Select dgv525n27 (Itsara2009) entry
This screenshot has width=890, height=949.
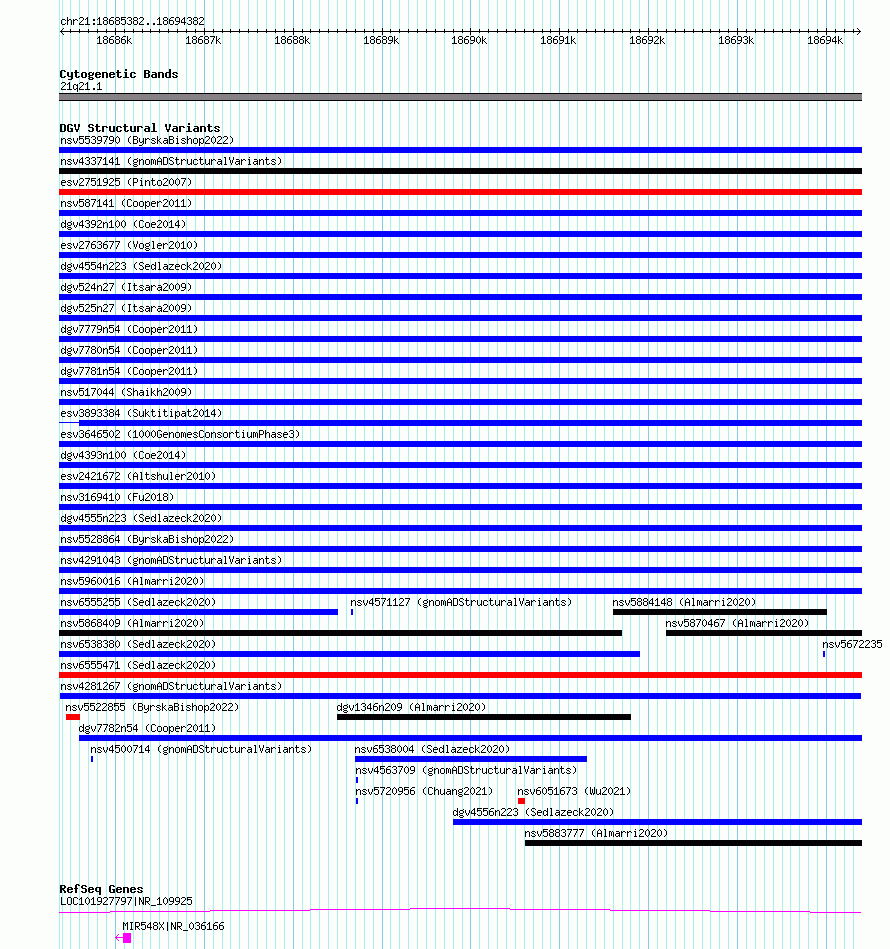coord(126,308)
